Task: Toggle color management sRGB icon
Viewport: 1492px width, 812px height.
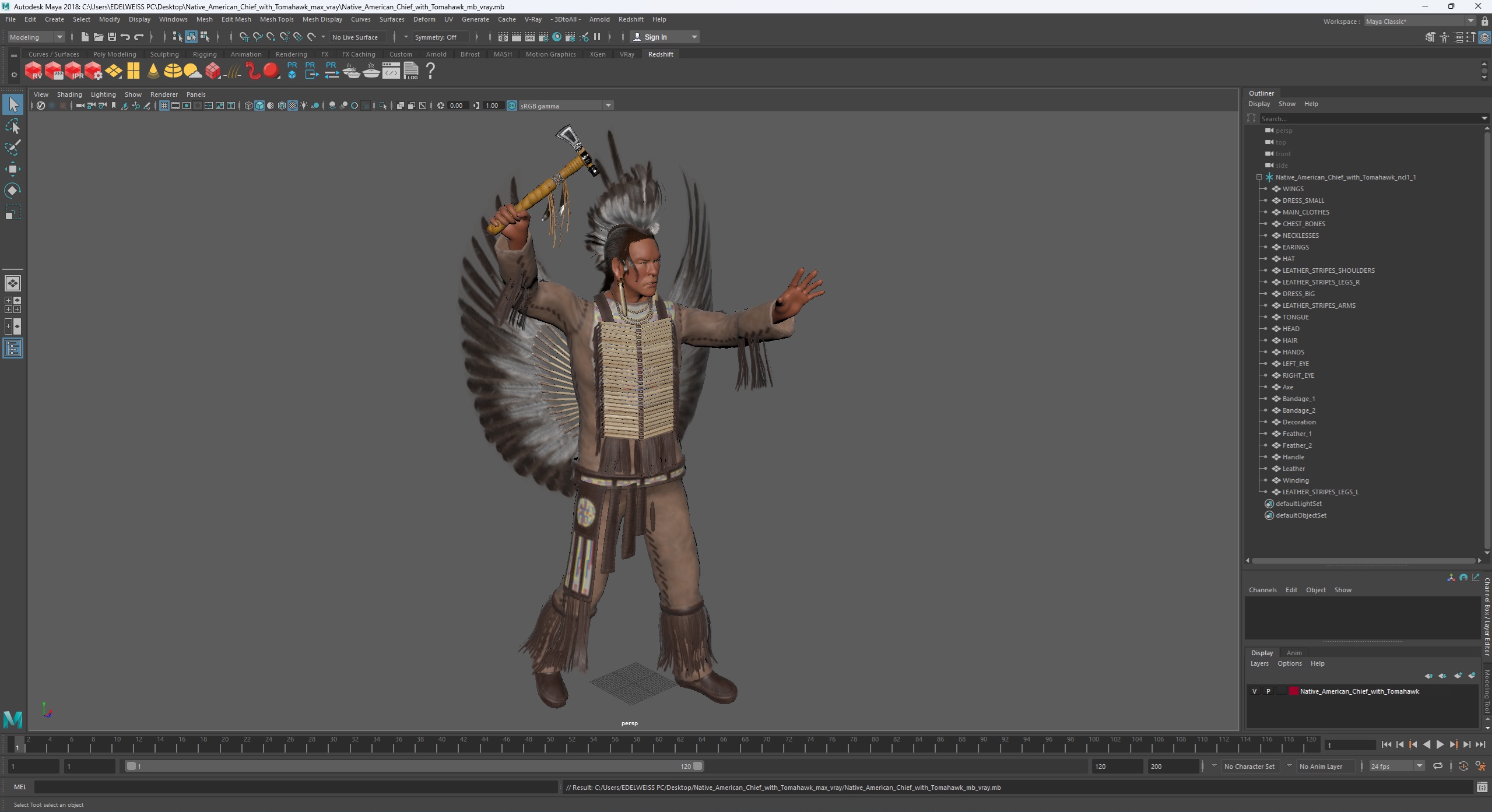Action: (511, 106)
